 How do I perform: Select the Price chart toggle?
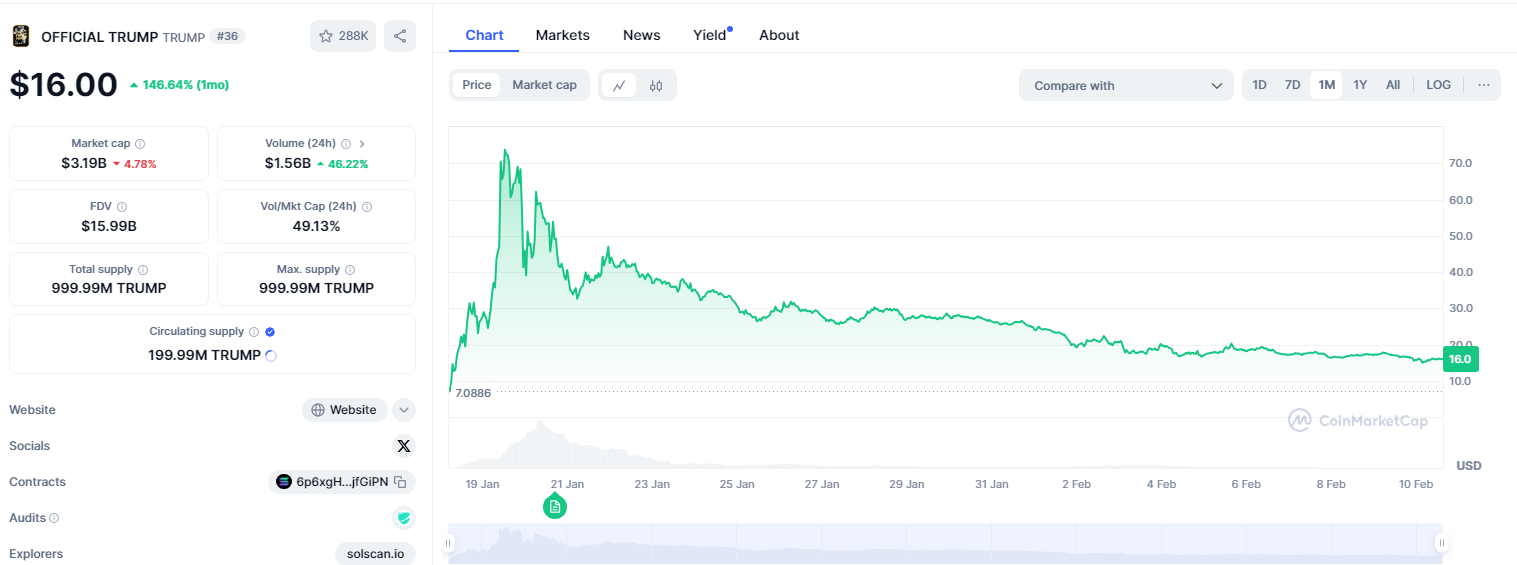pyautogui.click(x=477, y=85)
